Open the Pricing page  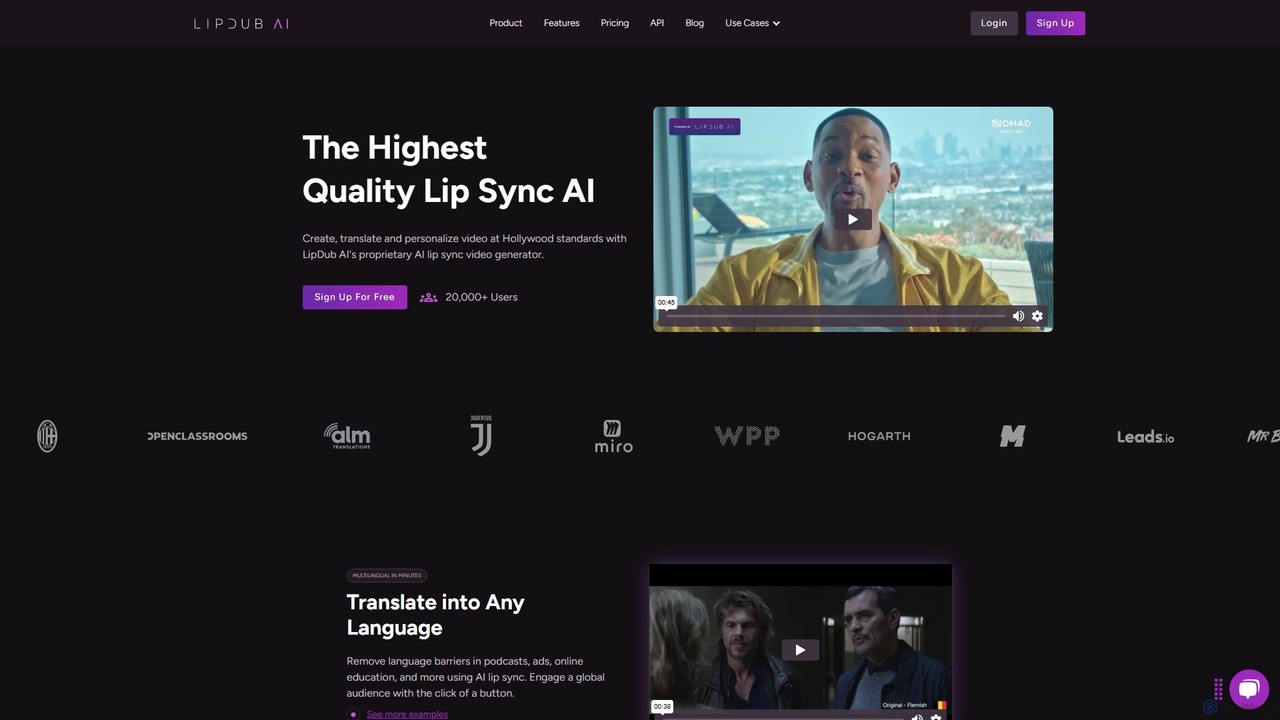[x=615, y=23]
